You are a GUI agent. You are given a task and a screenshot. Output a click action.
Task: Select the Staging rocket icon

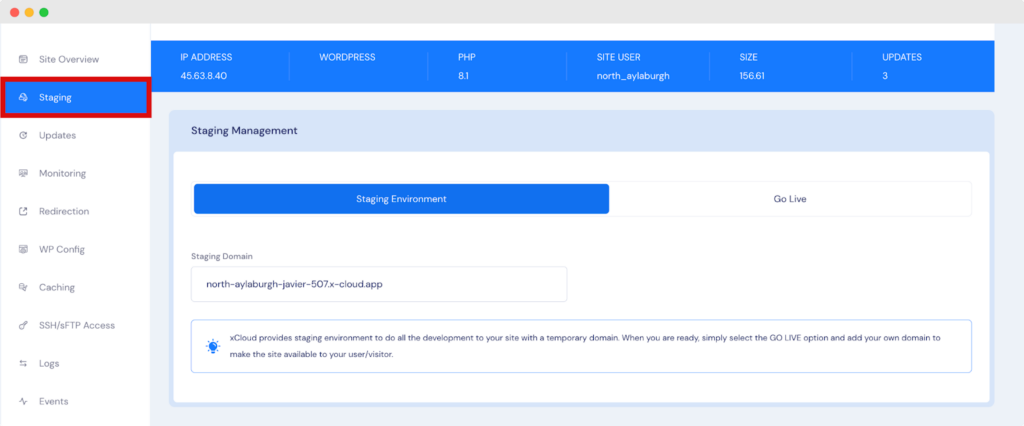click(x=23, y=98)
